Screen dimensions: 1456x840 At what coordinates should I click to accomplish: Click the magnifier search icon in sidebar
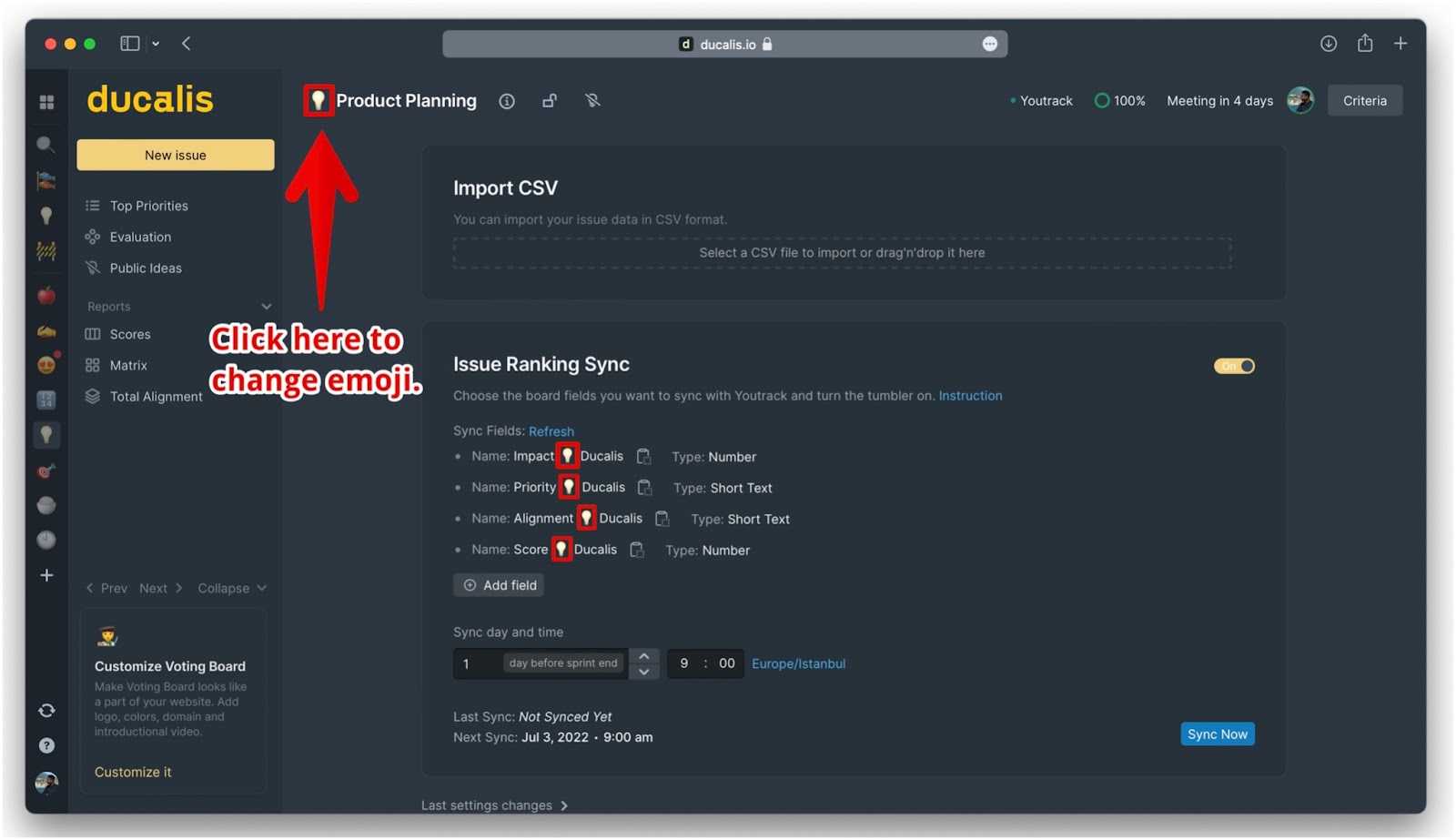point(45,145)
